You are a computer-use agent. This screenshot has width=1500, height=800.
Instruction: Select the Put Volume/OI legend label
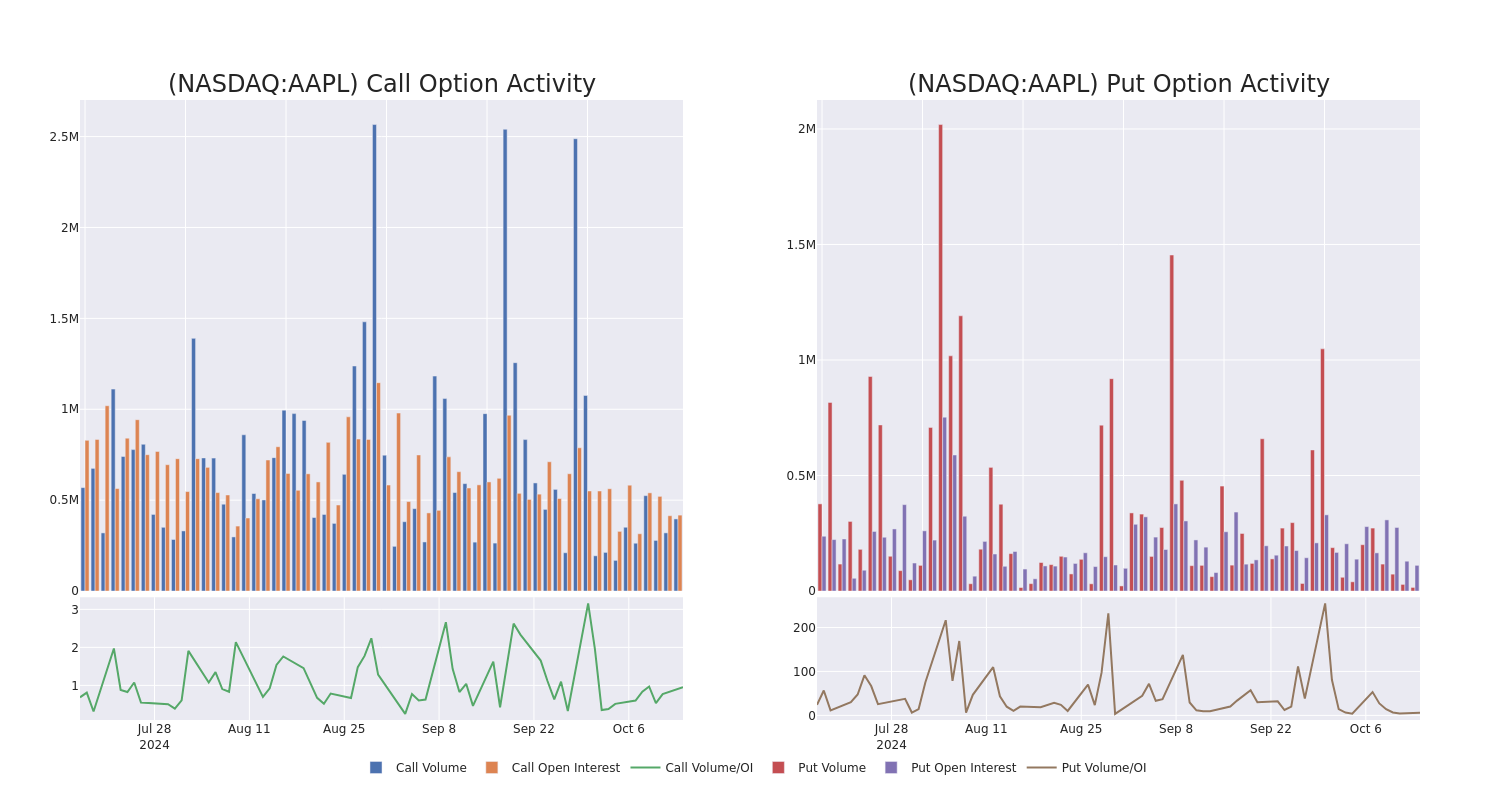click(1104, 768)
